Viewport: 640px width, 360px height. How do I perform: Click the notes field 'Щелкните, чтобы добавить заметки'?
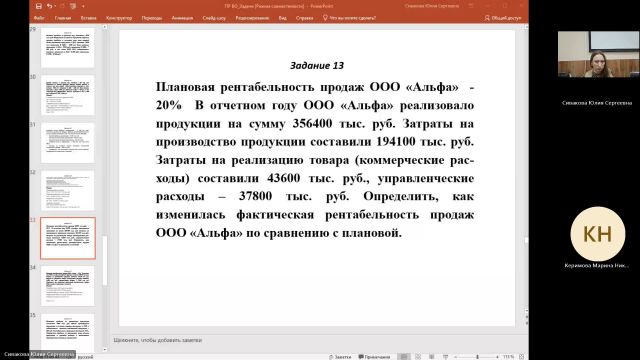pyautogui.click(x=158, y=340)
